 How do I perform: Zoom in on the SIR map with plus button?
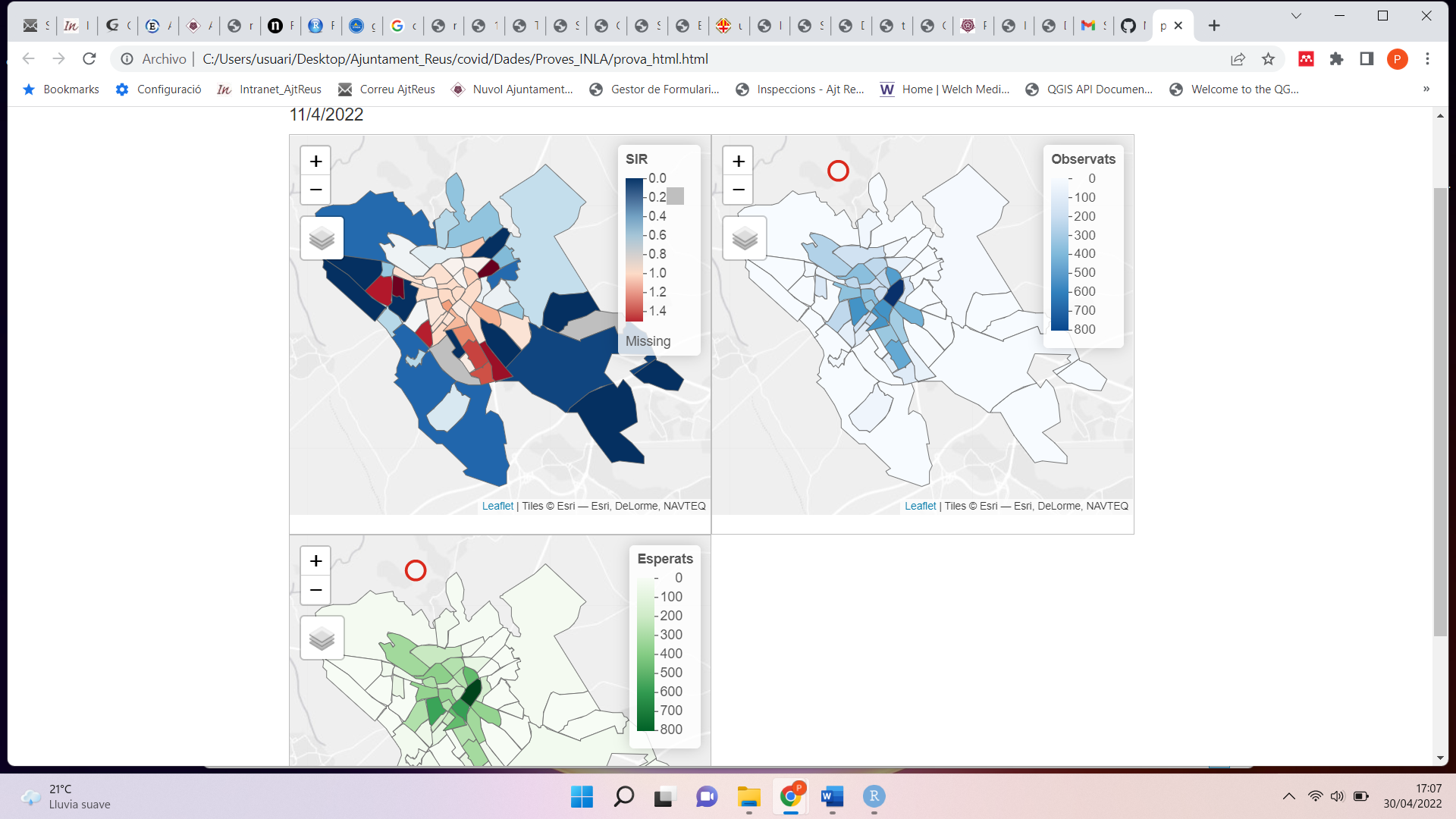click(x=315, y=160)
